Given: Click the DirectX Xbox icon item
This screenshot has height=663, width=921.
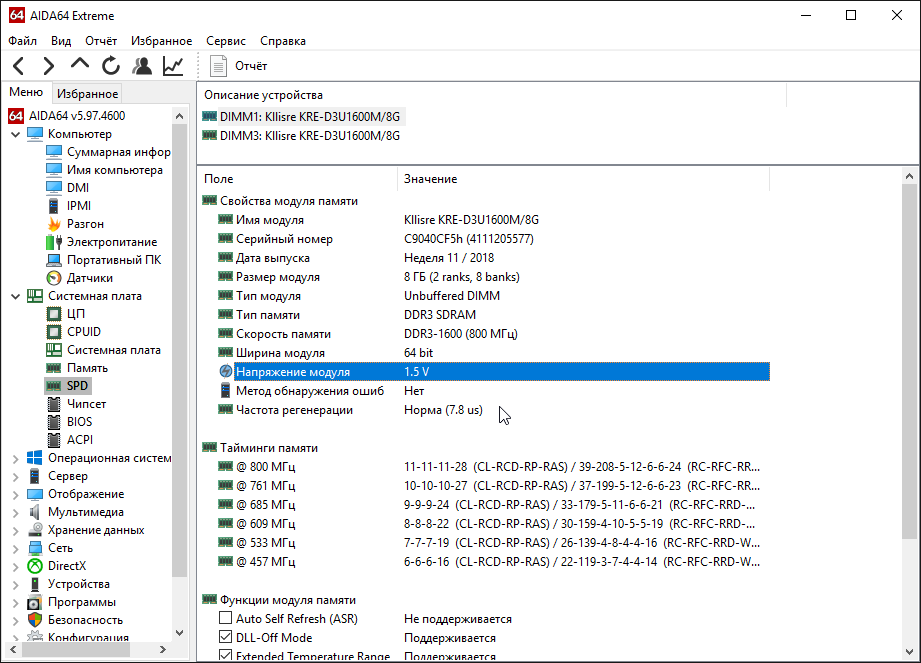Looking at the screenshot, I should [x=35, y=566].
